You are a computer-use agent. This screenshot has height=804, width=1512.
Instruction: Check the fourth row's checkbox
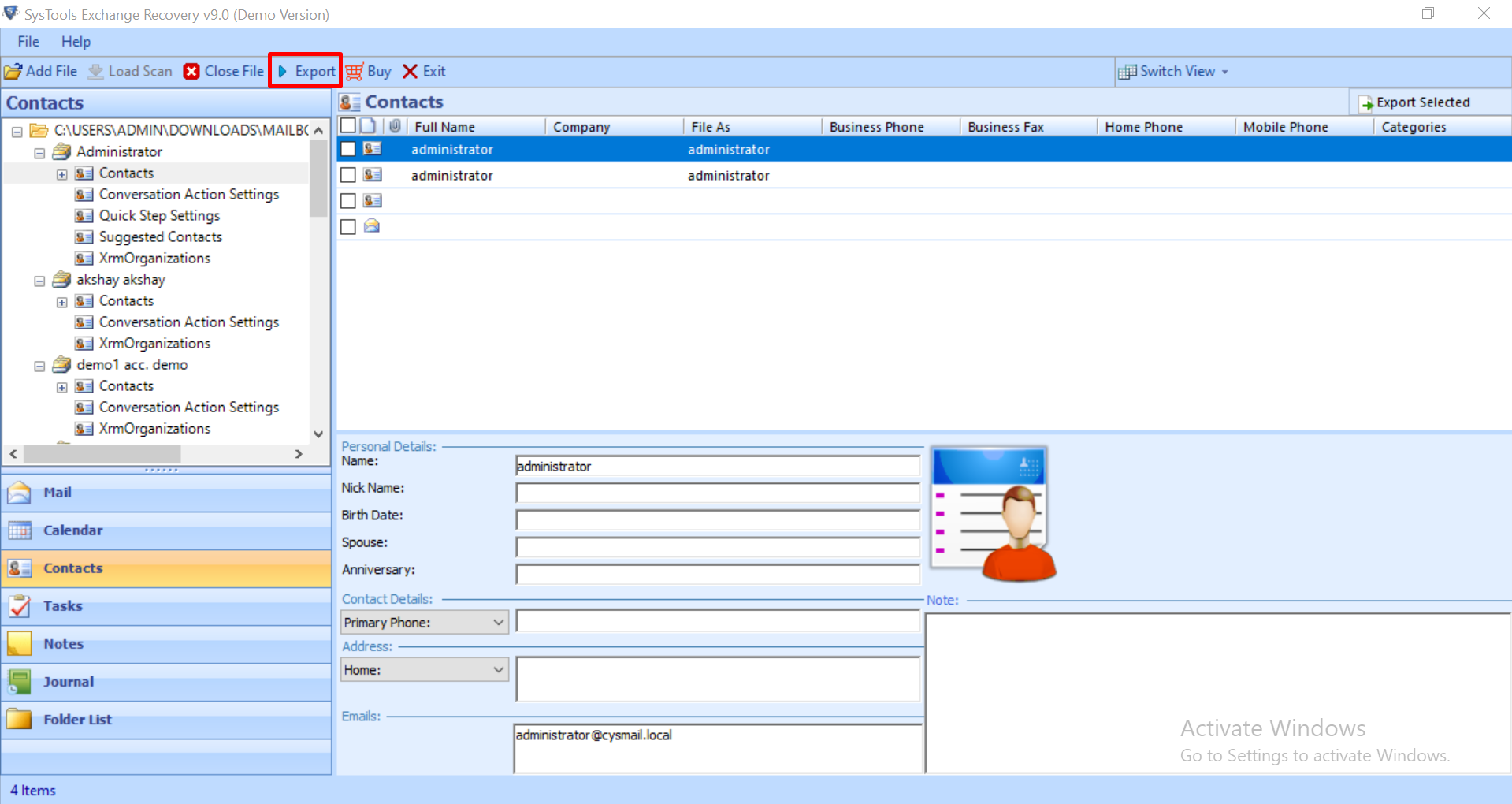coord(348,227)
